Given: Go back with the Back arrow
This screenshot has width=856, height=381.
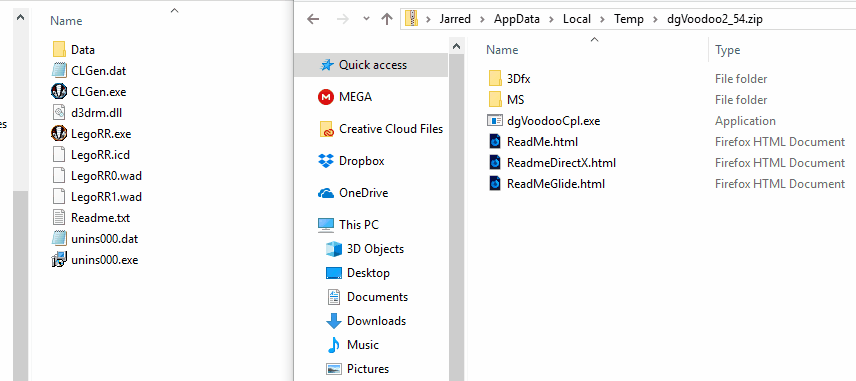Looking at the screenshot, I should [x=313, y=19].
